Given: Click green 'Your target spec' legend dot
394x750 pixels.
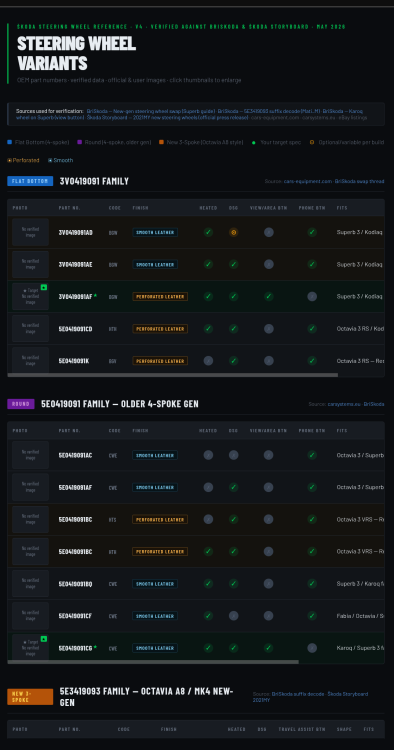Looking at the screenshot, I should [x=254, y=143].
